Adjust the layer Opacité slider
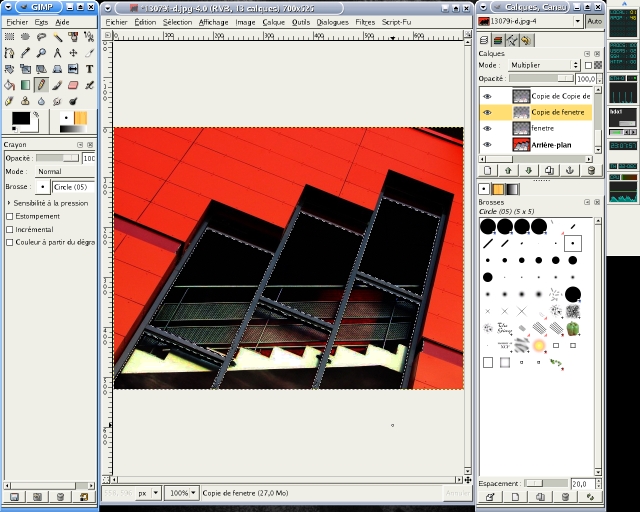This screenshot has width=640, height=512. click(541, 78)
